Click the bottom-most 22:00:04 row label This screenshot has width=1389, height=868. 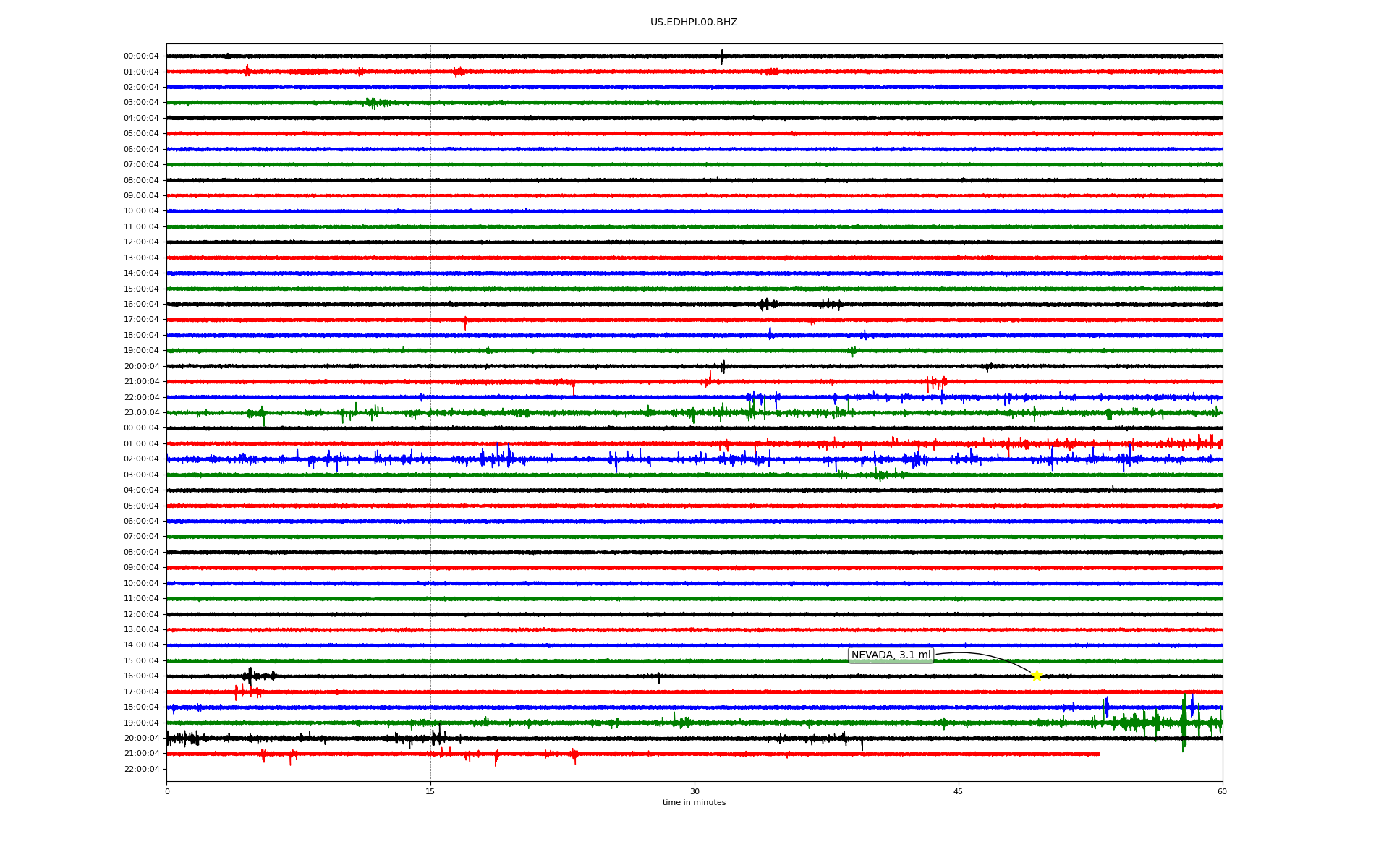click(141, 770)
